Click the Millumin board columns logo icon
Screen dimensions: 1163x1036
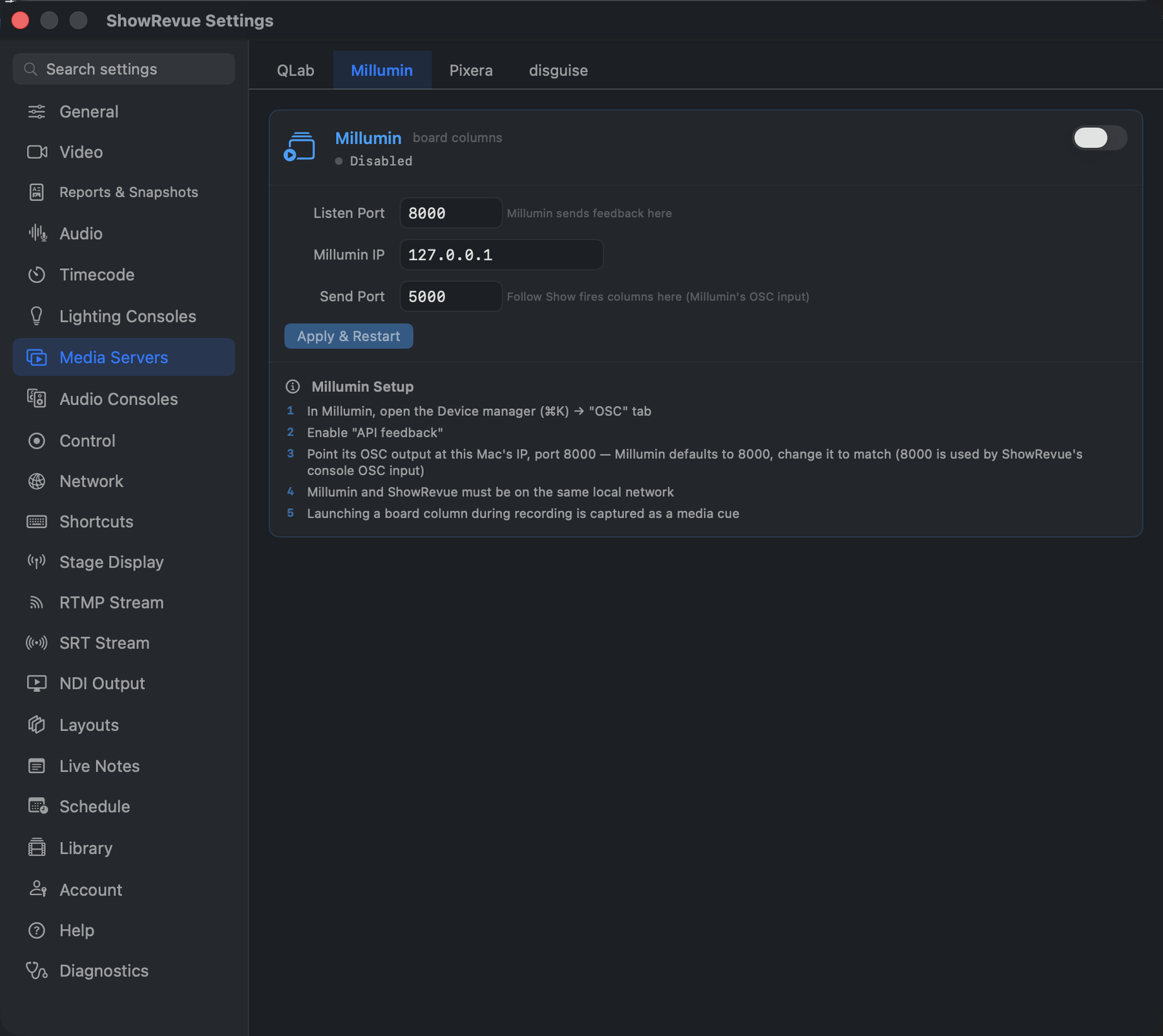tap(299, 147)
